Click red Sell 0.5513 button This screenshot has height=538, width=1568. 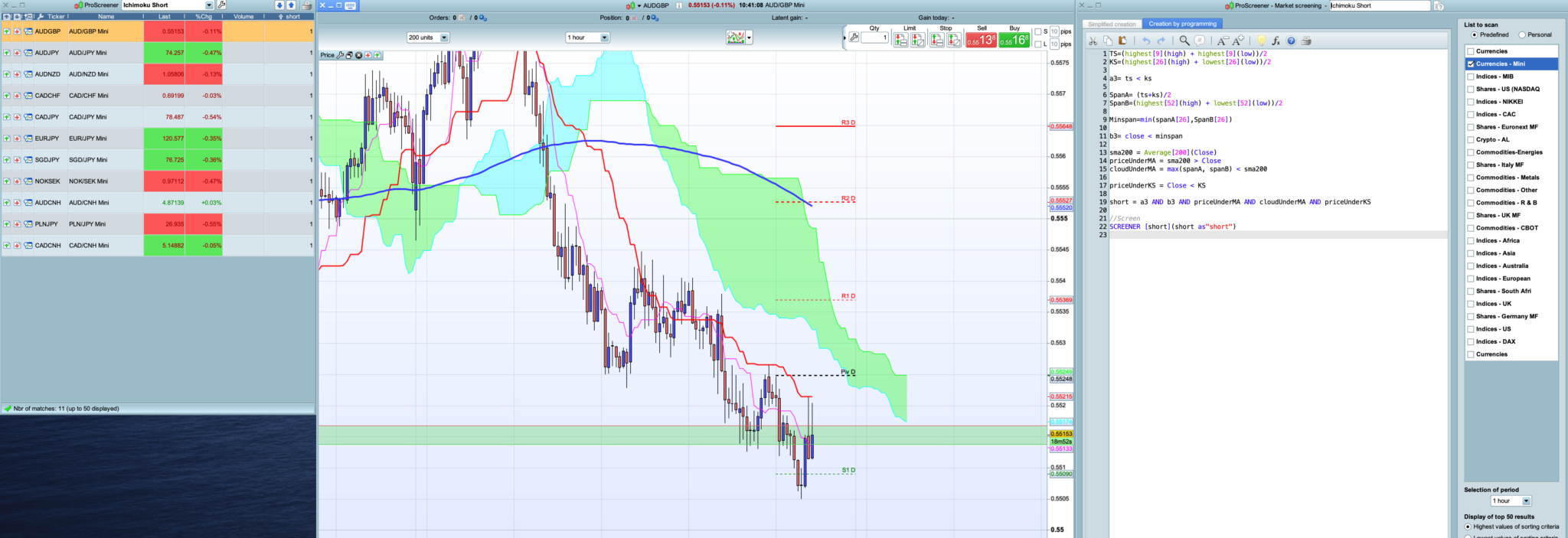pyautogui.click(x=981, y=40)
